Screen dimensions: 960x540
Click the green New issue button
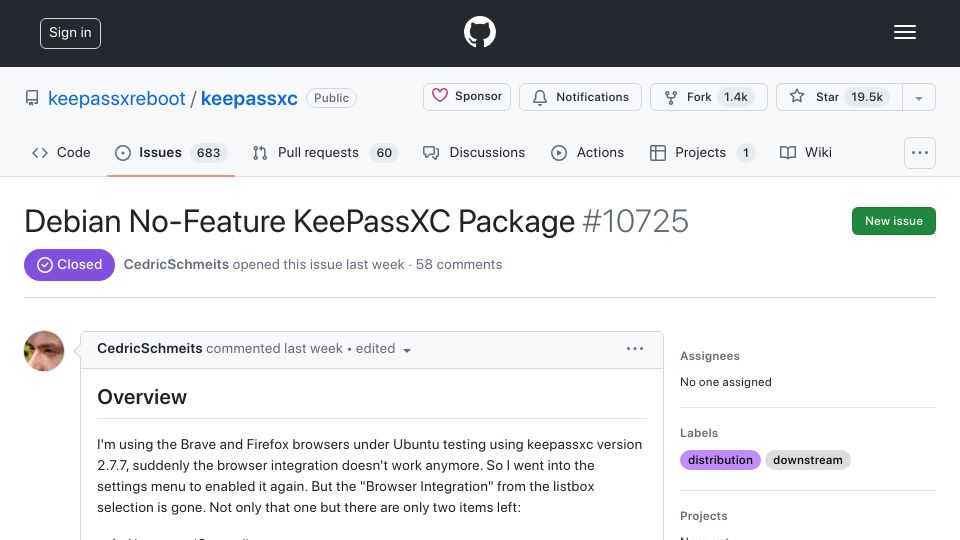click(893, 221)
